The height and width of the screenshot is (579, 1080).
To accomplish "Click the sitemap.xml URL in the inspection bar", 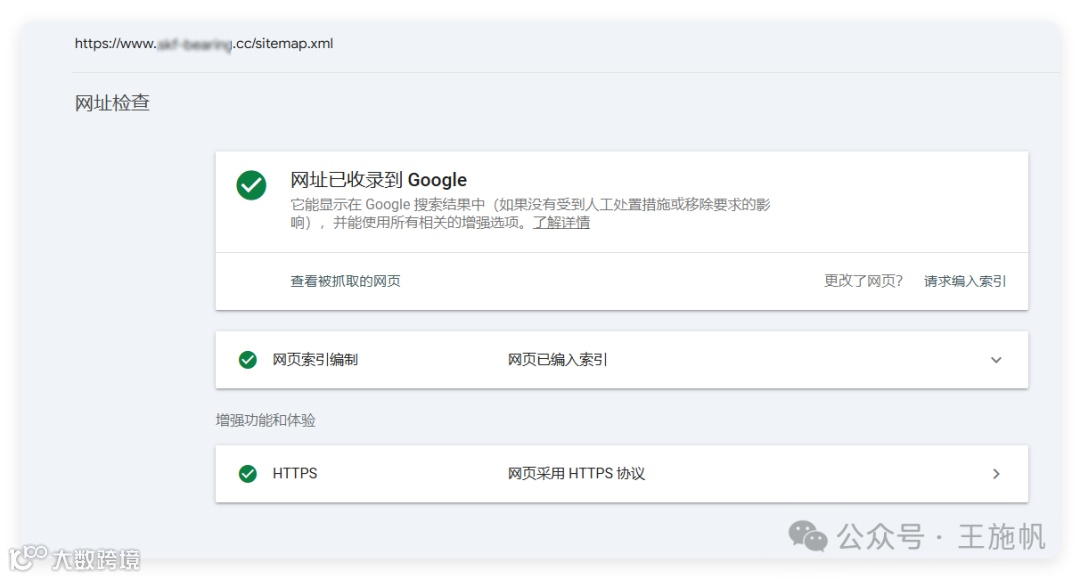I will 204,44.
